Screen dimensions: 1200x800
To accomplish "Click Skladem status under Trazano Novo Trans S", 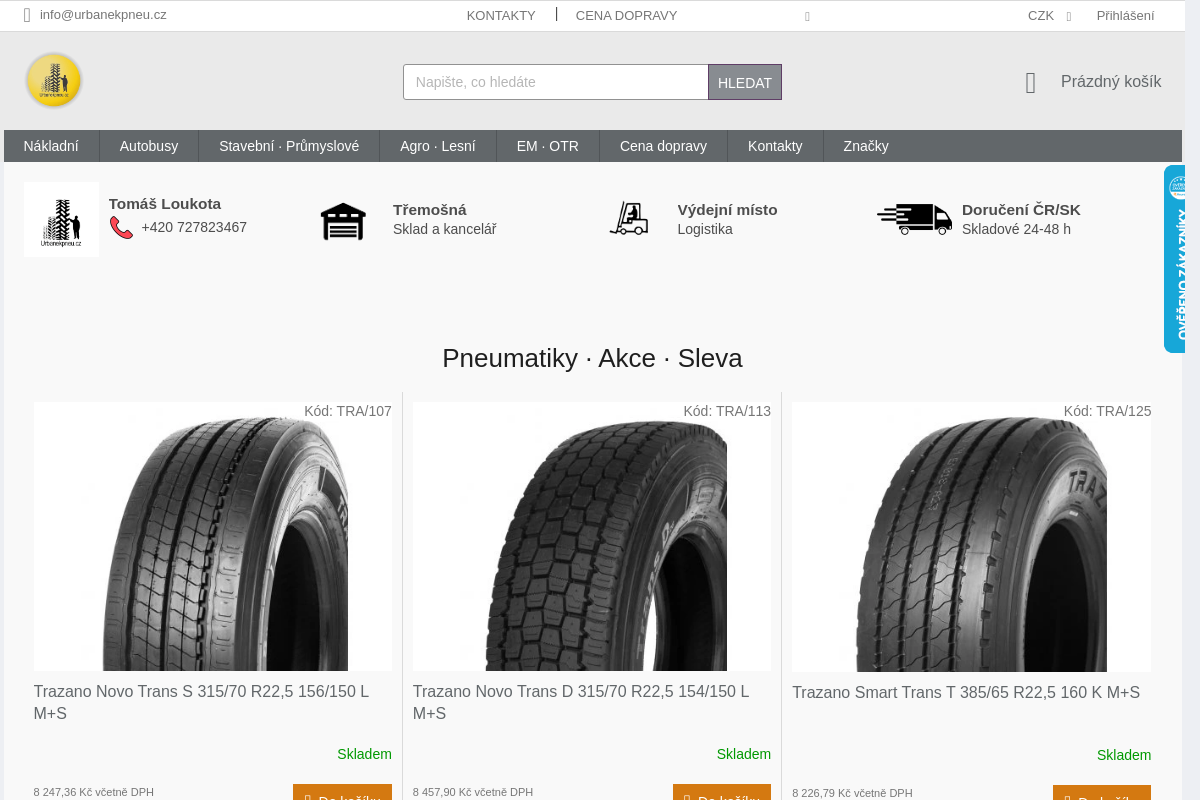I will coord(364,754).
